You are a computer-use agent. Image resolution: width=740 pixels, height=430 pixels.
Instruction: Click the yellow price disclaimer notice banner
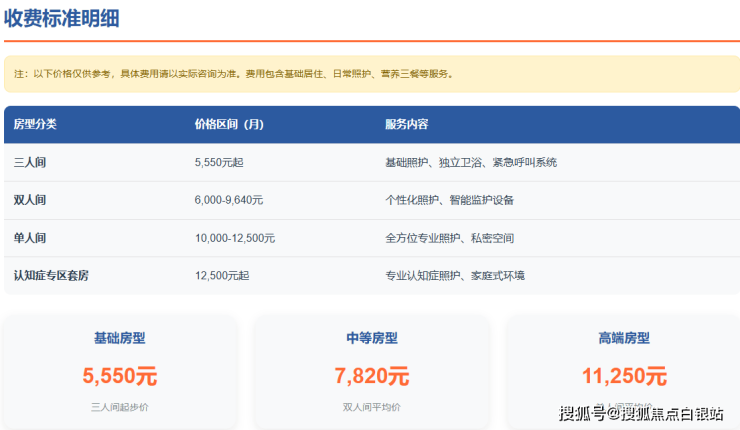[x=371, y=74]
